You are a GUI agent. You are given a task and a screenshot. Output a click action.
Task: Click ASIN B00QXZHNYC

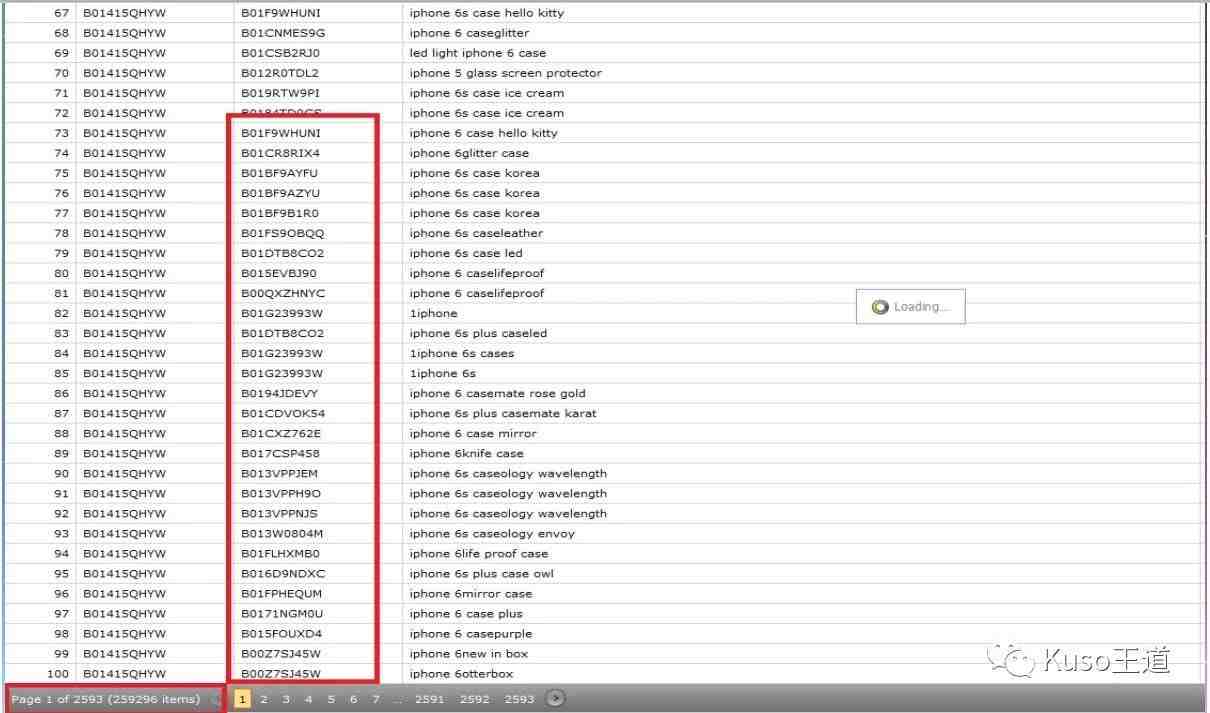pos(283,293)
